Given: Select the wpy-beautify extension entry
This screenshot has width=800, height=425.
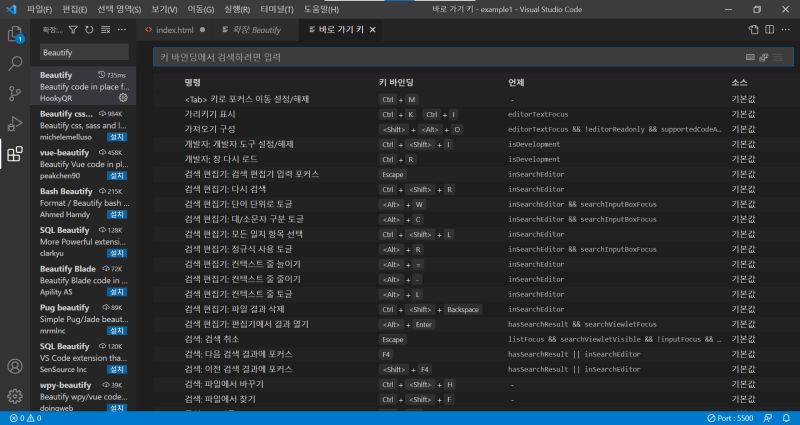Looking at the screenshot, I should pyautogui.click(x=83, y=395).
